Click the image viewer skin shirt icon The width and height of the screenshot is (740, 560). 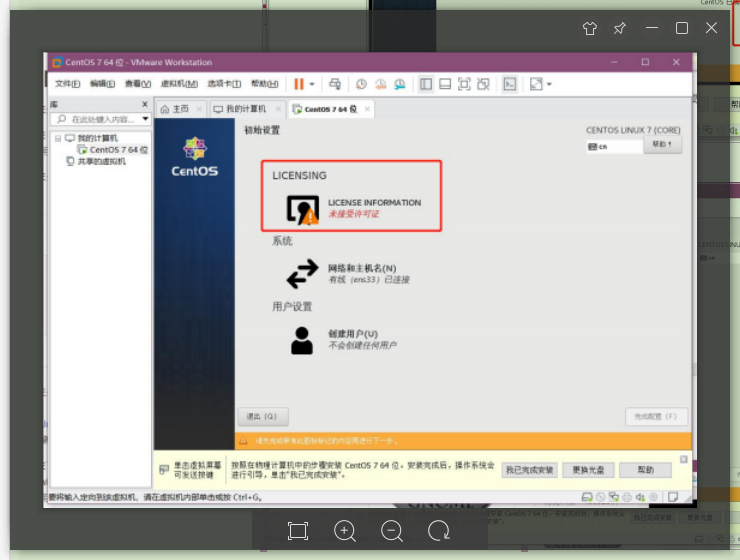click(x=589, y=28)
